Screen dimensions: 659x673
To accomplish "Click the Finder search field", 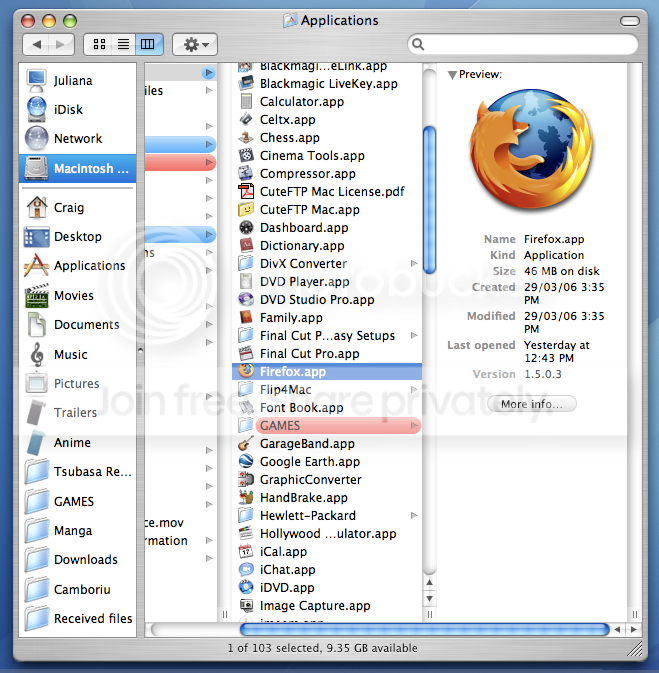I will 522,44.
